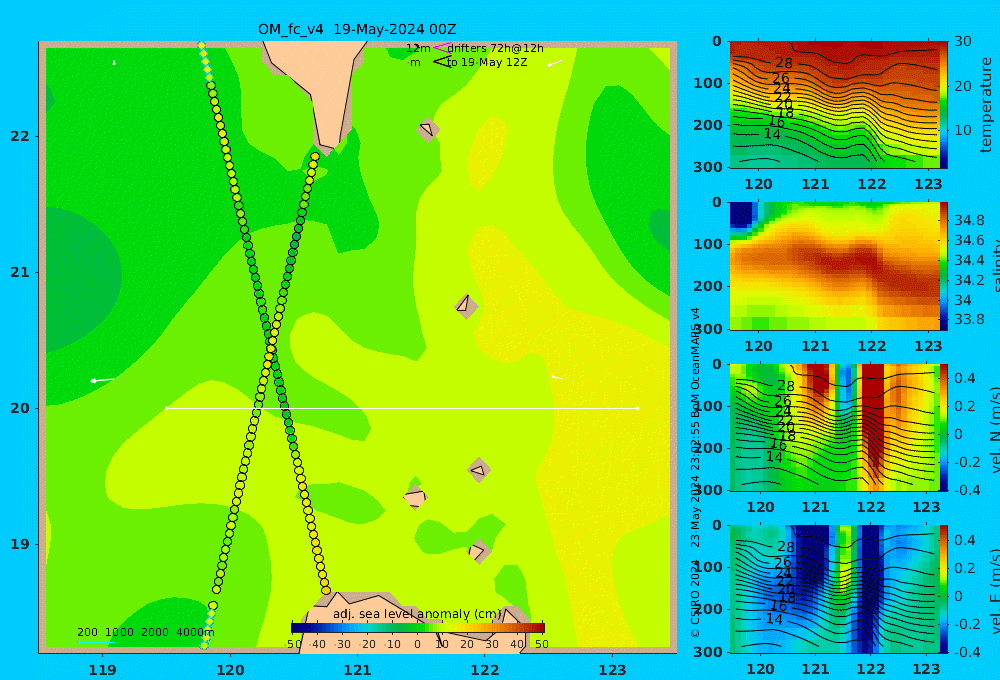Click the '-50' tick on sea level colorbar

pyautogui.click(x=293, y=644)
